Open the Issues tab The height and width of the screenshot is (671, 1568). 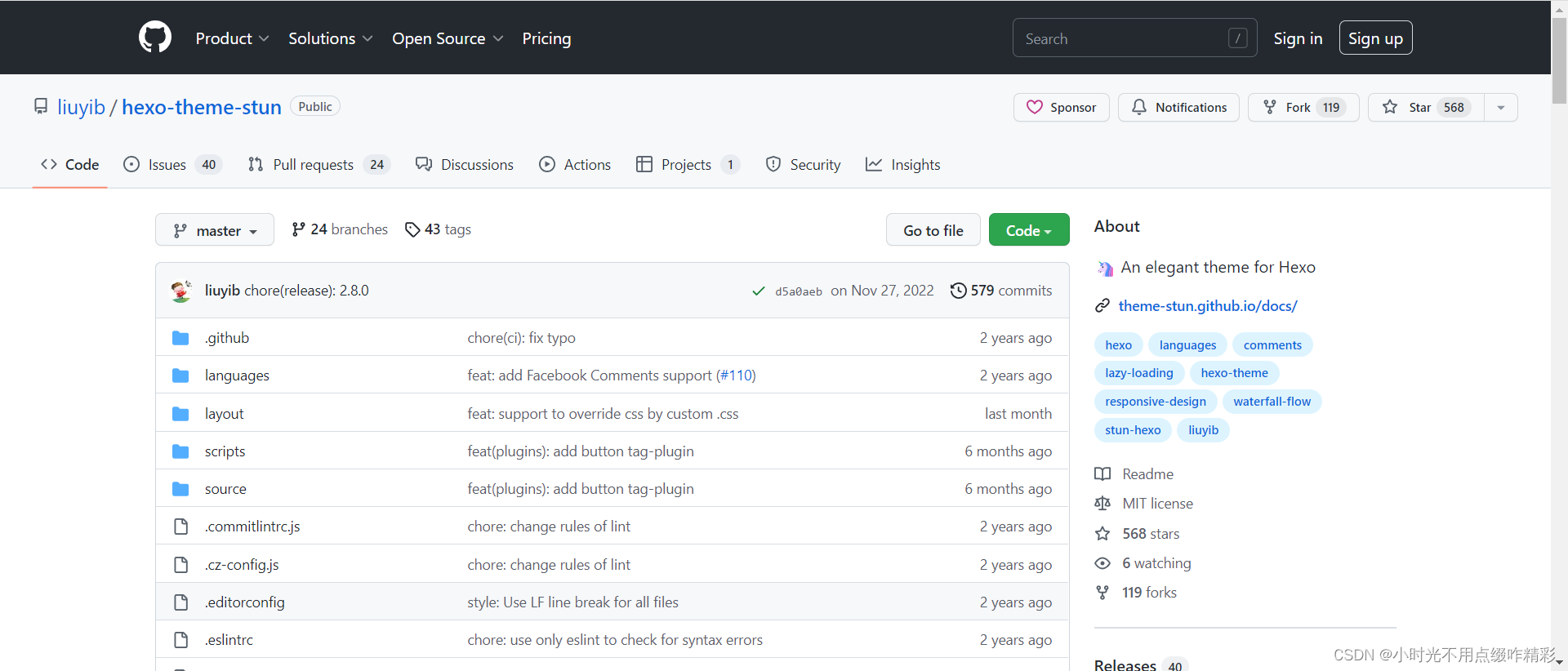173,164
